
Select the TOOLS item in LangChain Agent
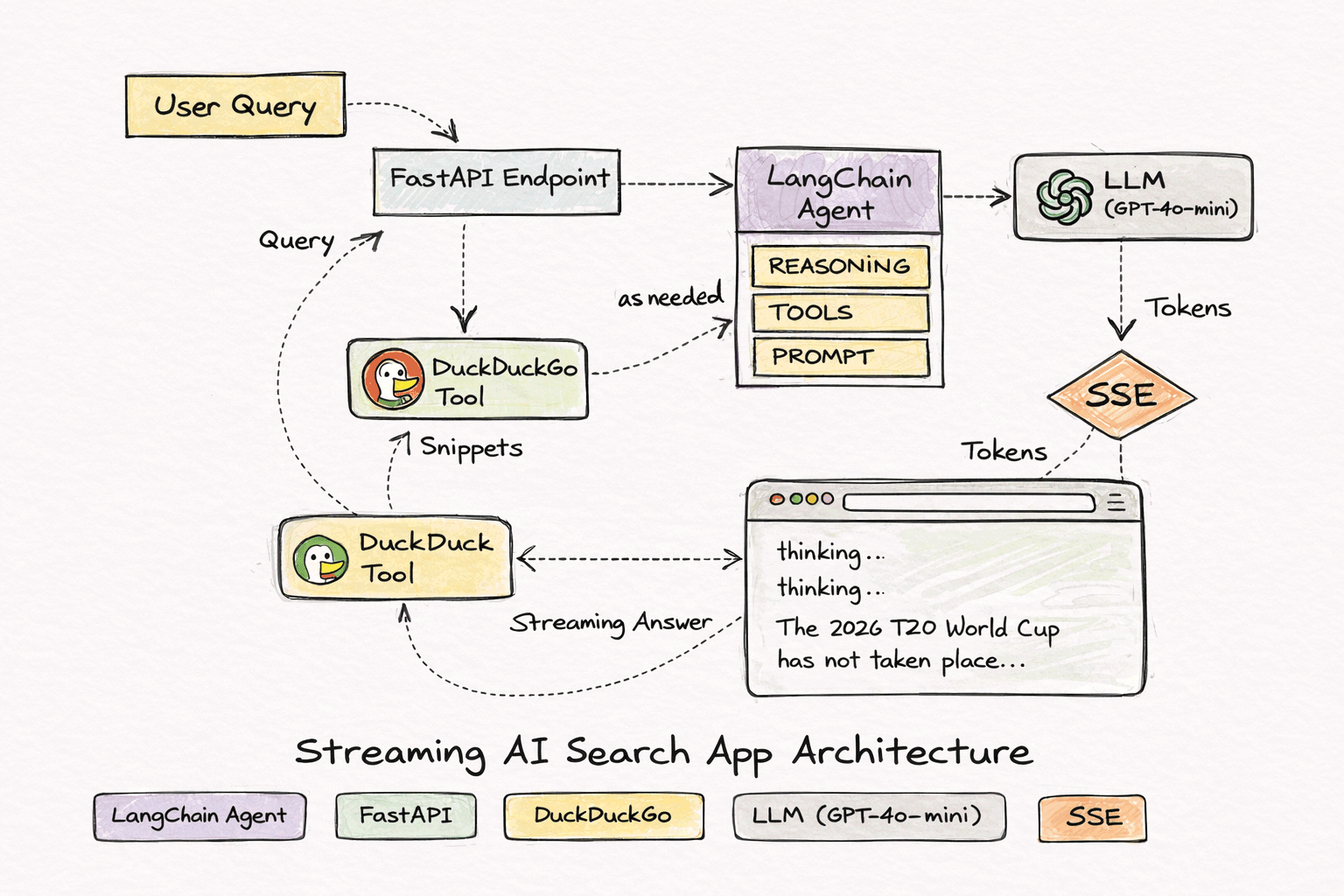click(x=840, y=312)
